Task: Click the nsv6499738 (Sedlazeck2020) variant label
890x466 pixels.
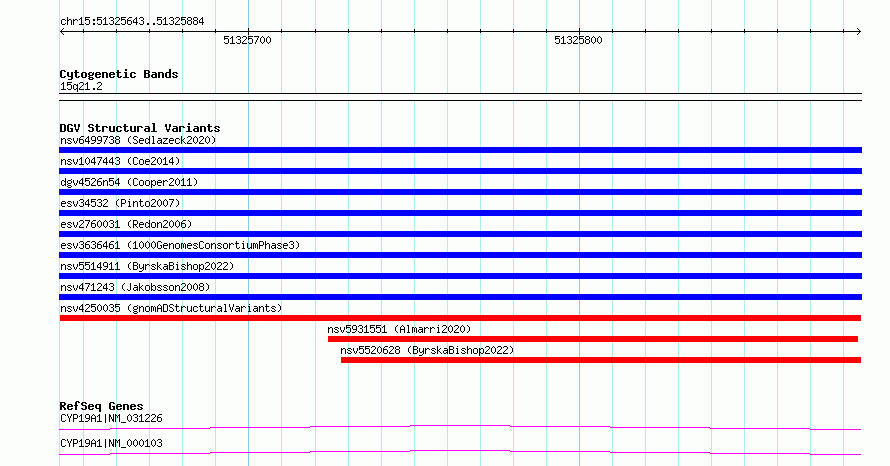Action: (138, 140)
